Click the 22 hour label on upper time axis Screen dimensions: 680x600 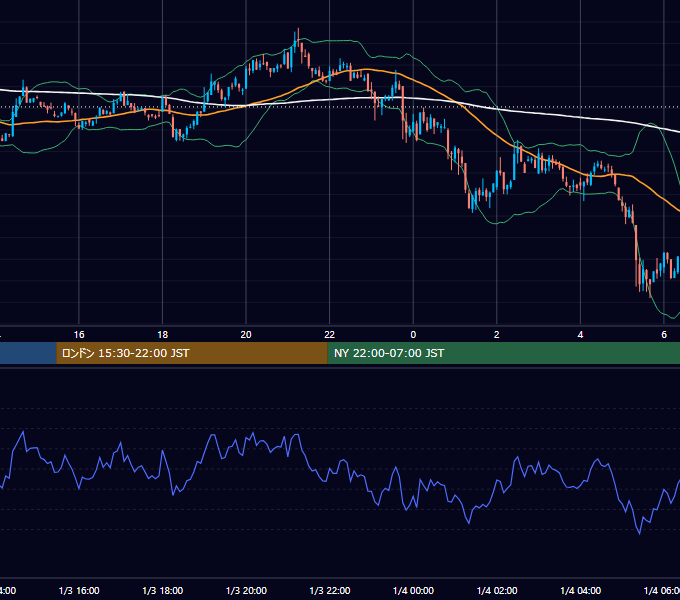pos(330,335)
